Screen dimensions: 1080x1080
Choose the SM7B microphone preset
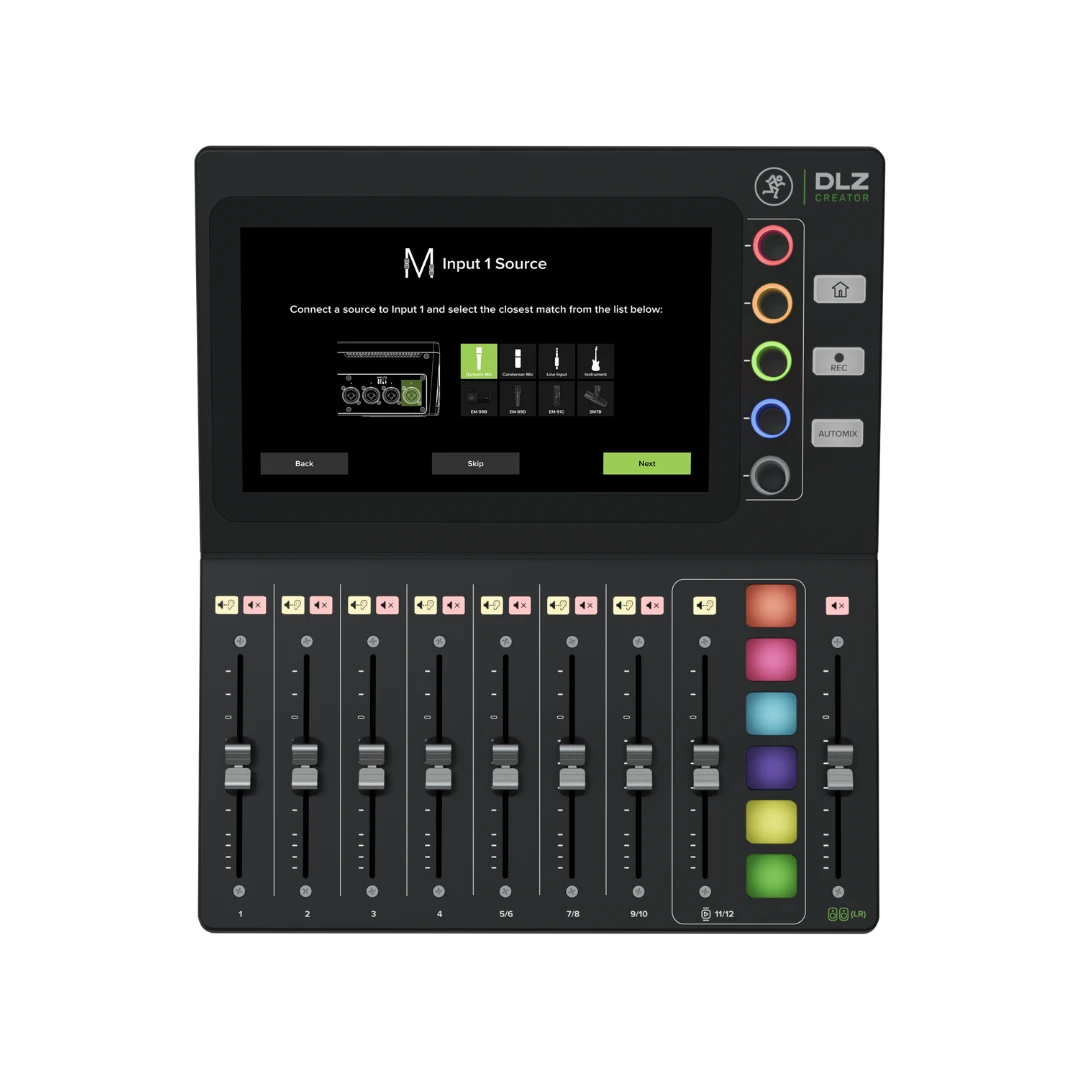[595, 398]
